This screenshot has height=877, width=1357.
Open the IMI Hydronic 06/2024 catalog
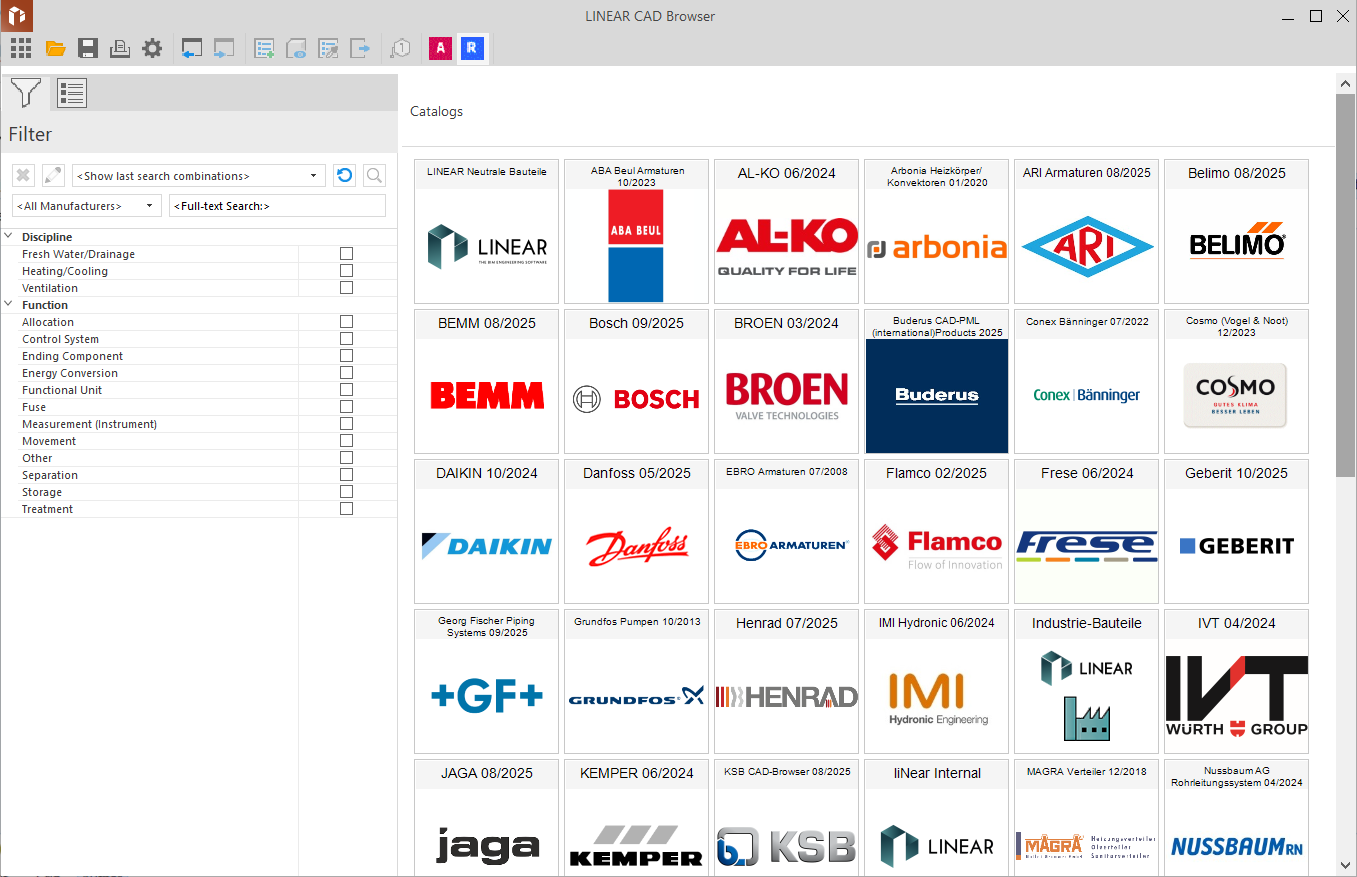point(937,681)
